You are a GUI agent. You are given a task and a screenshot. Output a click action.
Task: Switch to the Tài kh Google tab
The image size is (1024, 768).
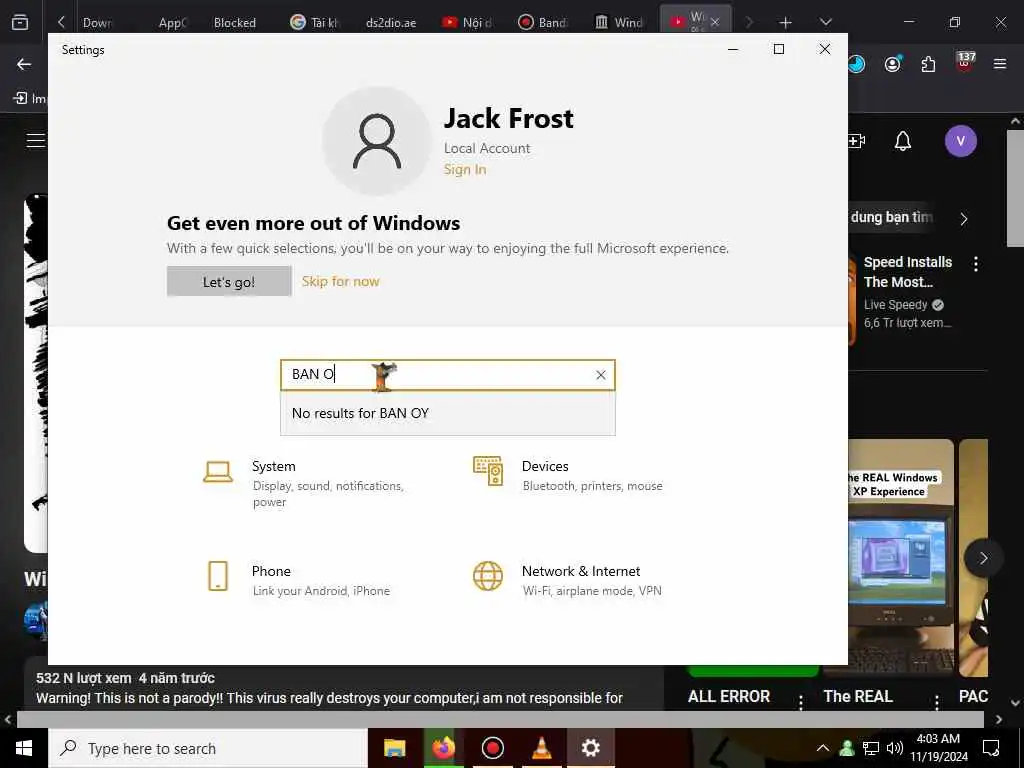click(x=315, y=23)
